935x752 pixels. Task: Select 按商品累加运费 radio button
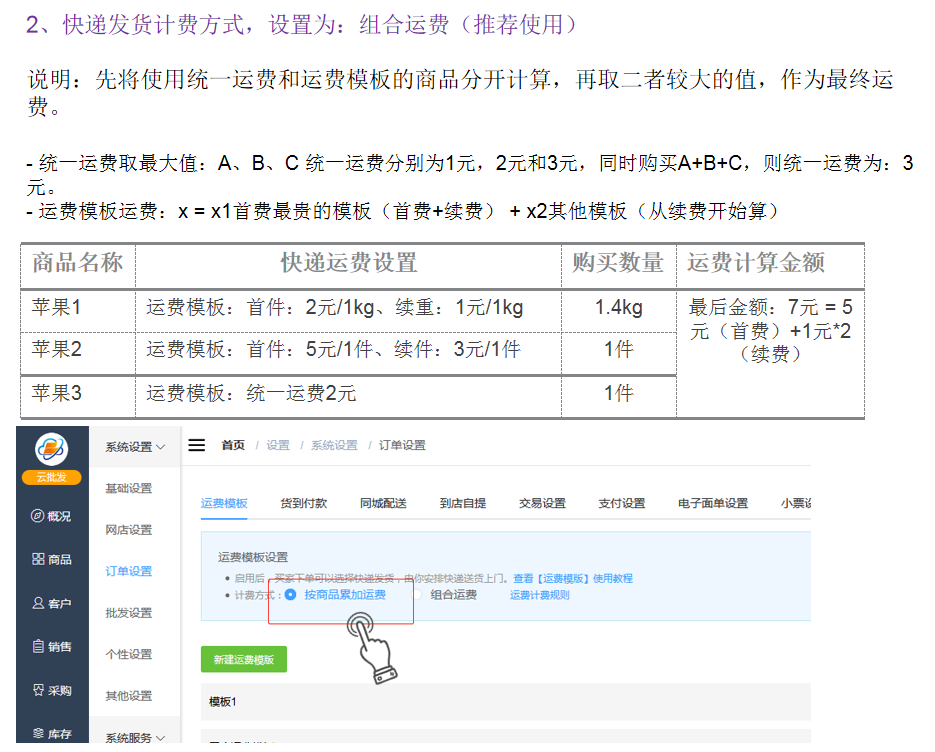(290, 595)
